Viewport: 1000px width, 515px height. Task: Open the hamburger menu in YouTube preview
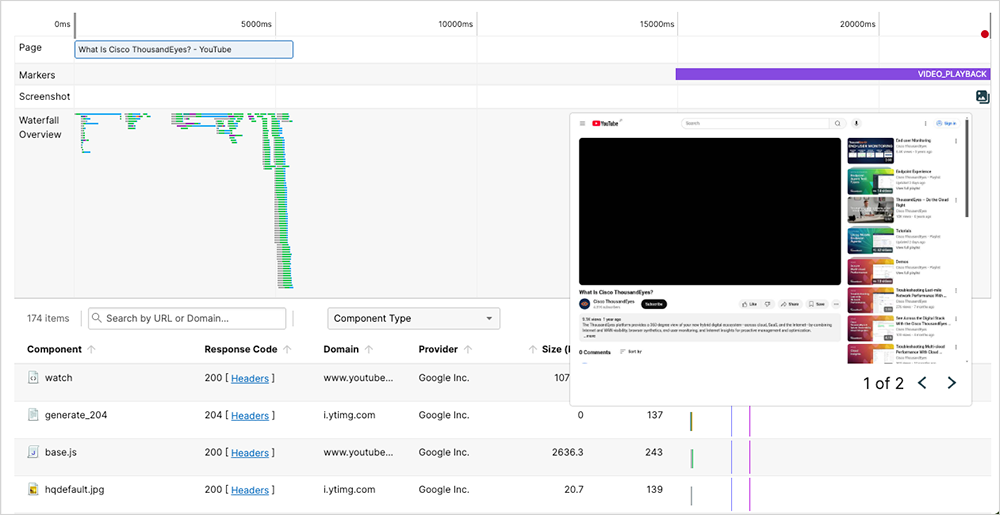pos(582,124)
